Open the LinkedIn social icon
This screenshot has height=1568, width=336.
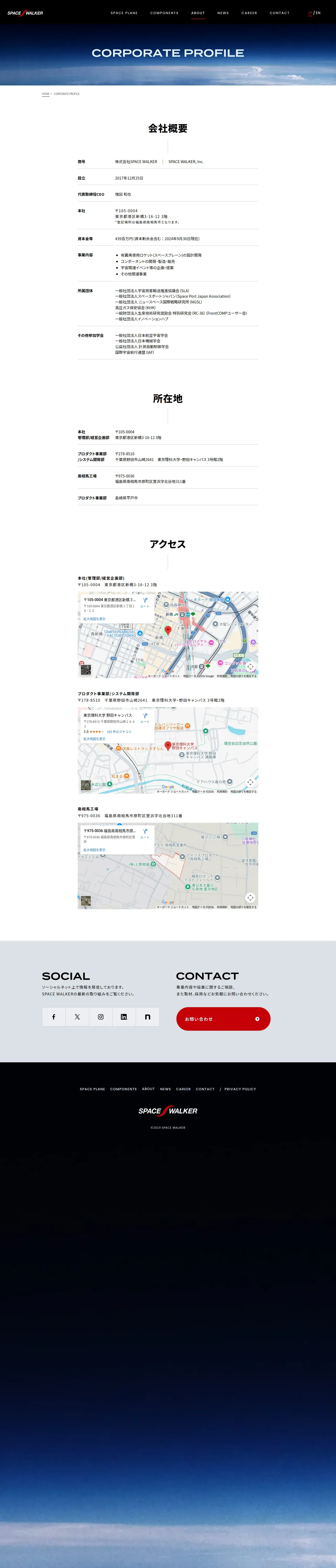tap(124, 1017)
